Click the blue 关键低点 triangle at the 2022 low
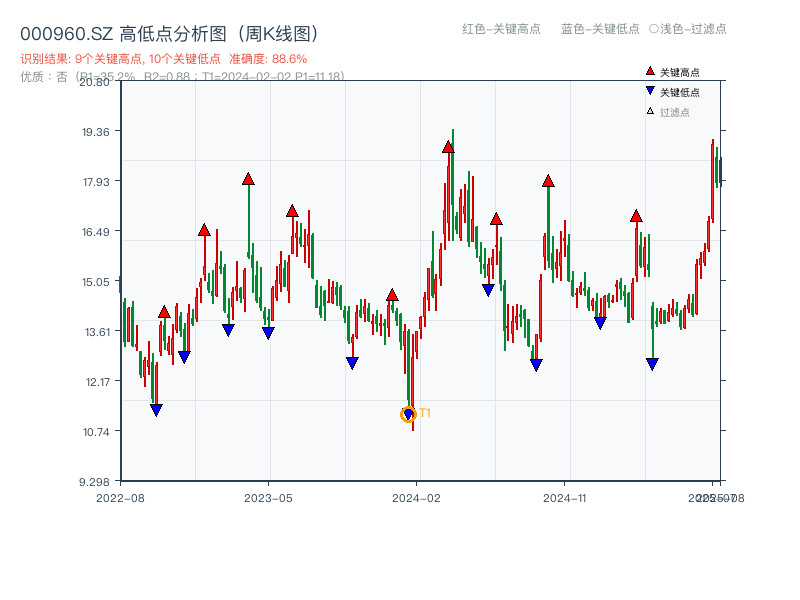800x600 pixels. click(x=156, y=408)
